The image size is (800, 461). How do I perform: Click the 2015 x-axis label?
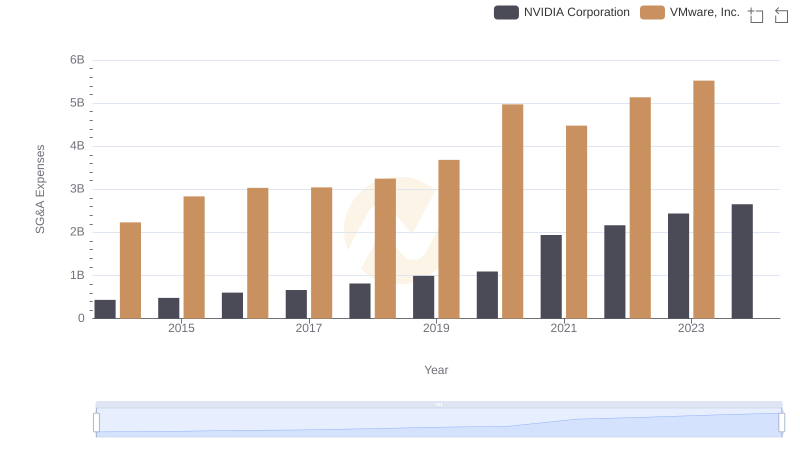[181, 328]
